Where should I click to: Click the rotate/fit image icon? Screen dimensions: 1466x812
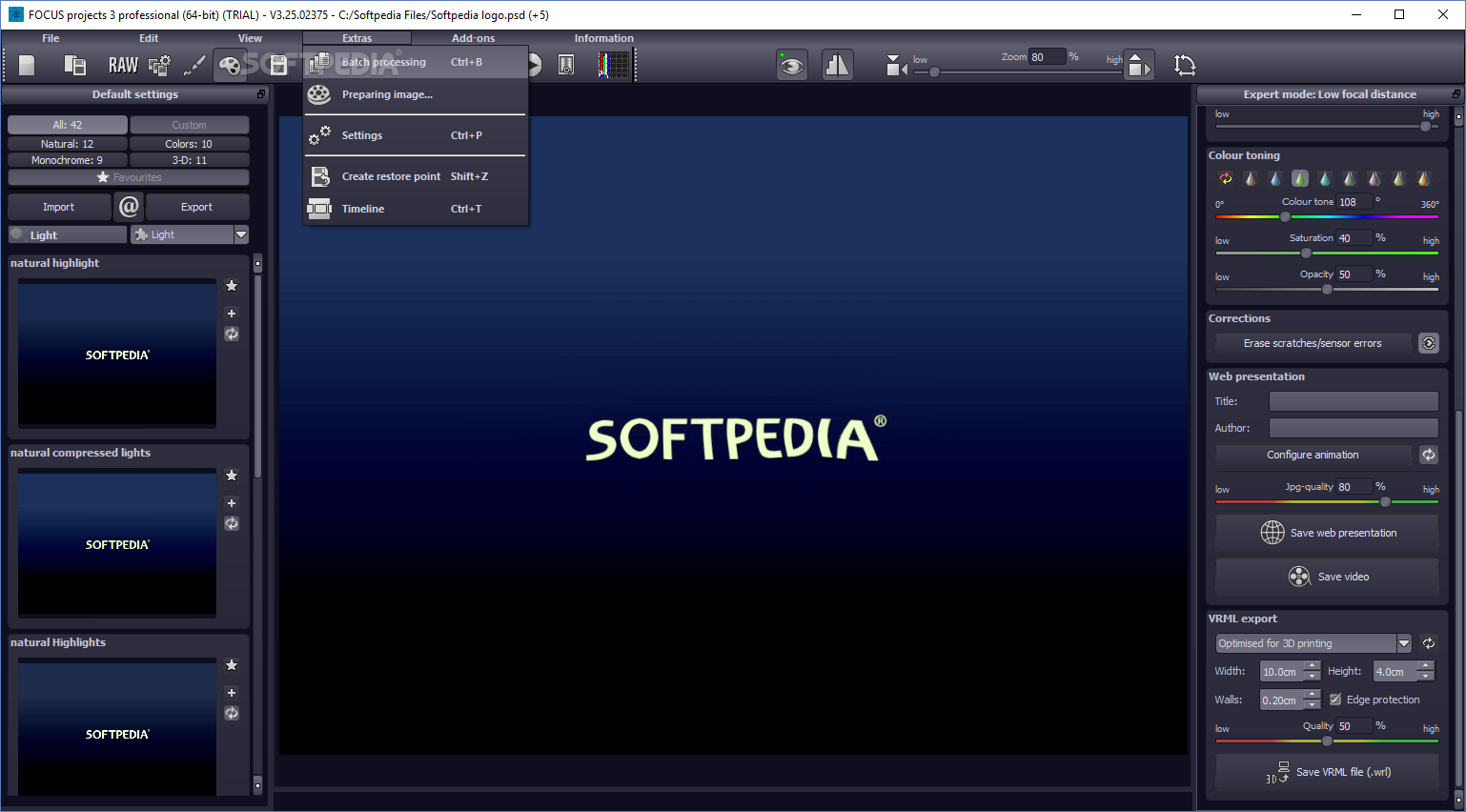[x=1185, y=65]
